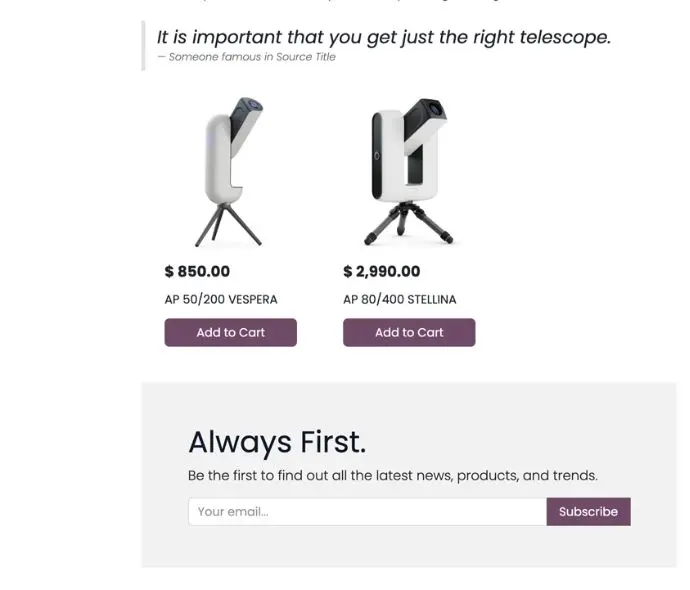The width and height of the screenshot is (690, 590).
Task: Select the $ 850.00 price label
Action: pos(197,271)
